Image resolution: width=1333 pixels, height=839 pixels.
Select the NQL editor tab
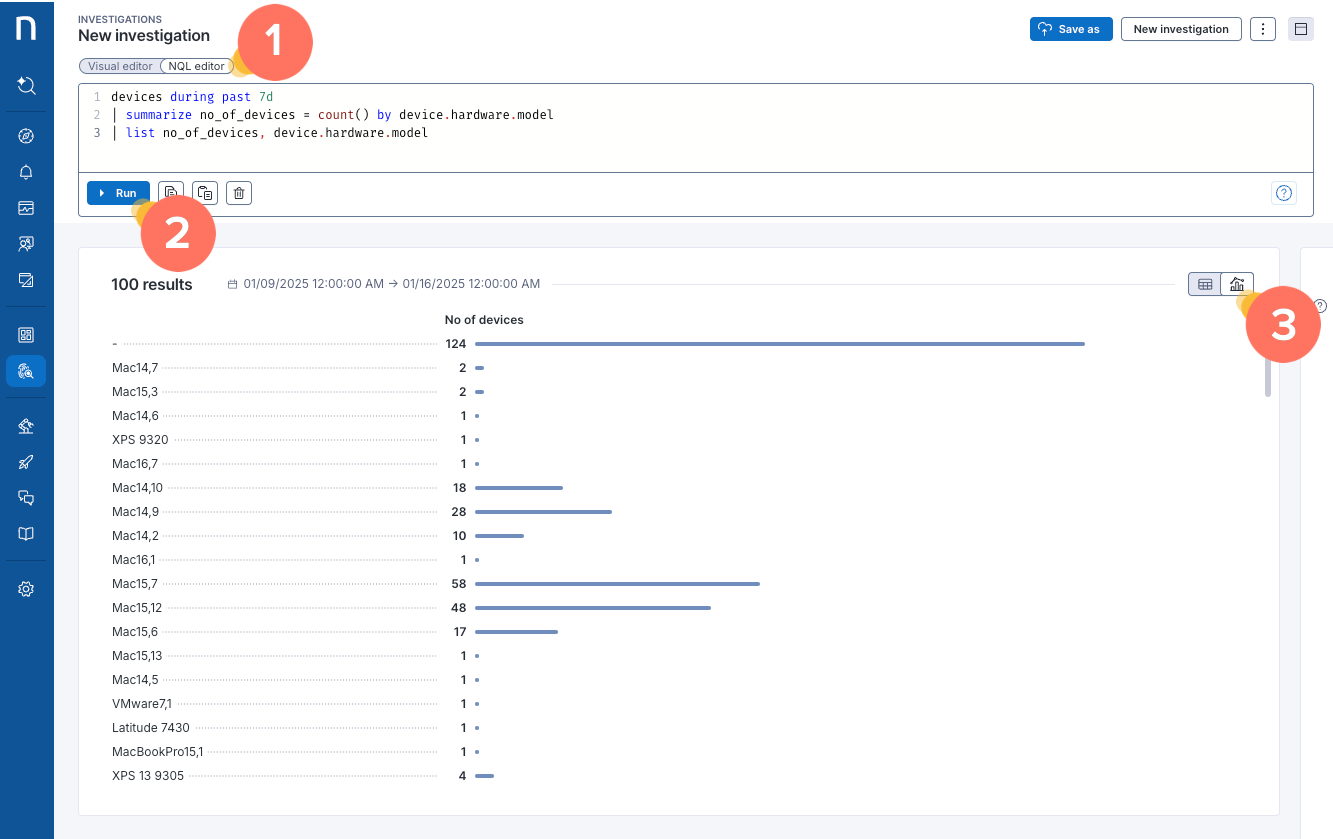(x=196, y=65)
